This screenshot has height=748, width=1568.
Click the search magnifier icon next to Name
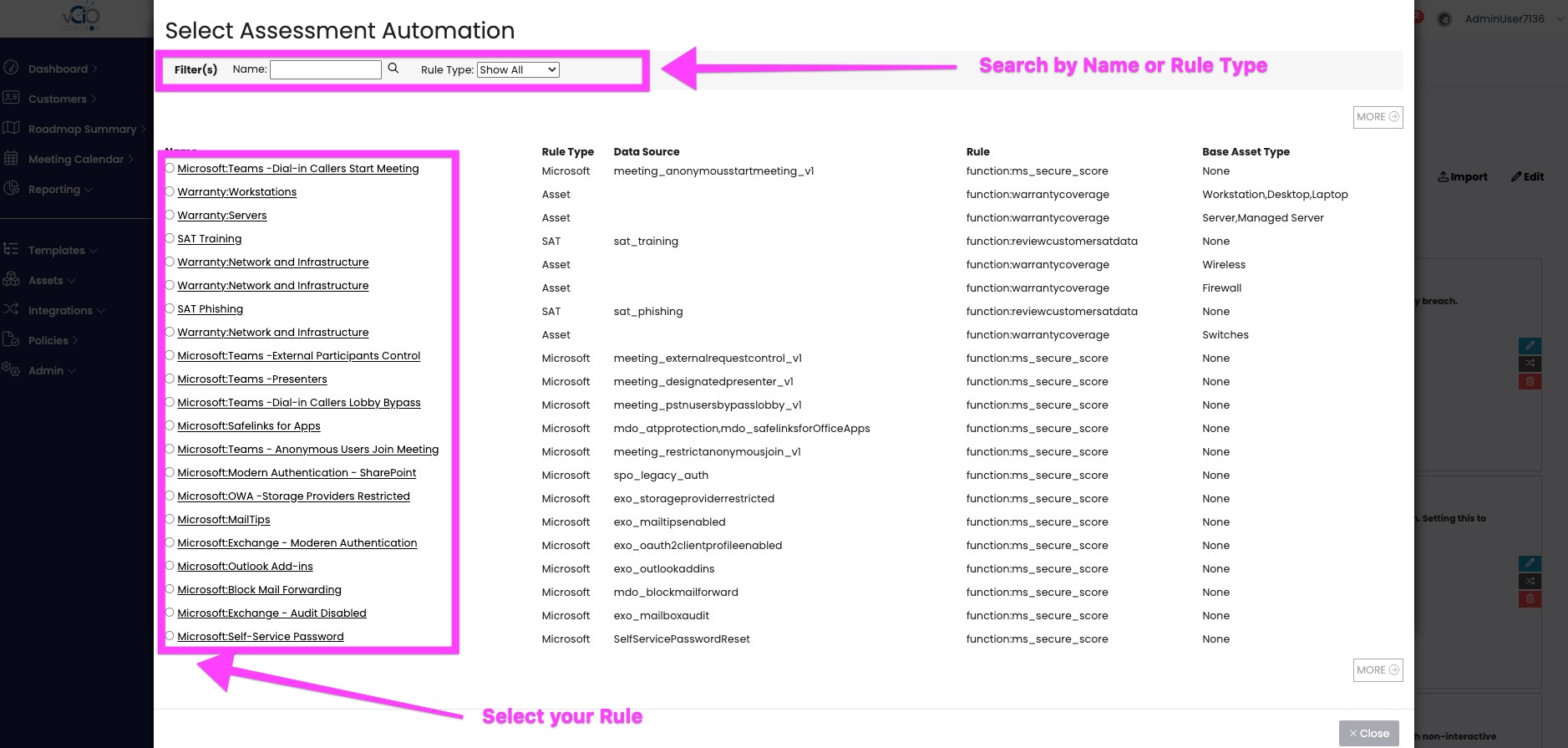[393, 69]
